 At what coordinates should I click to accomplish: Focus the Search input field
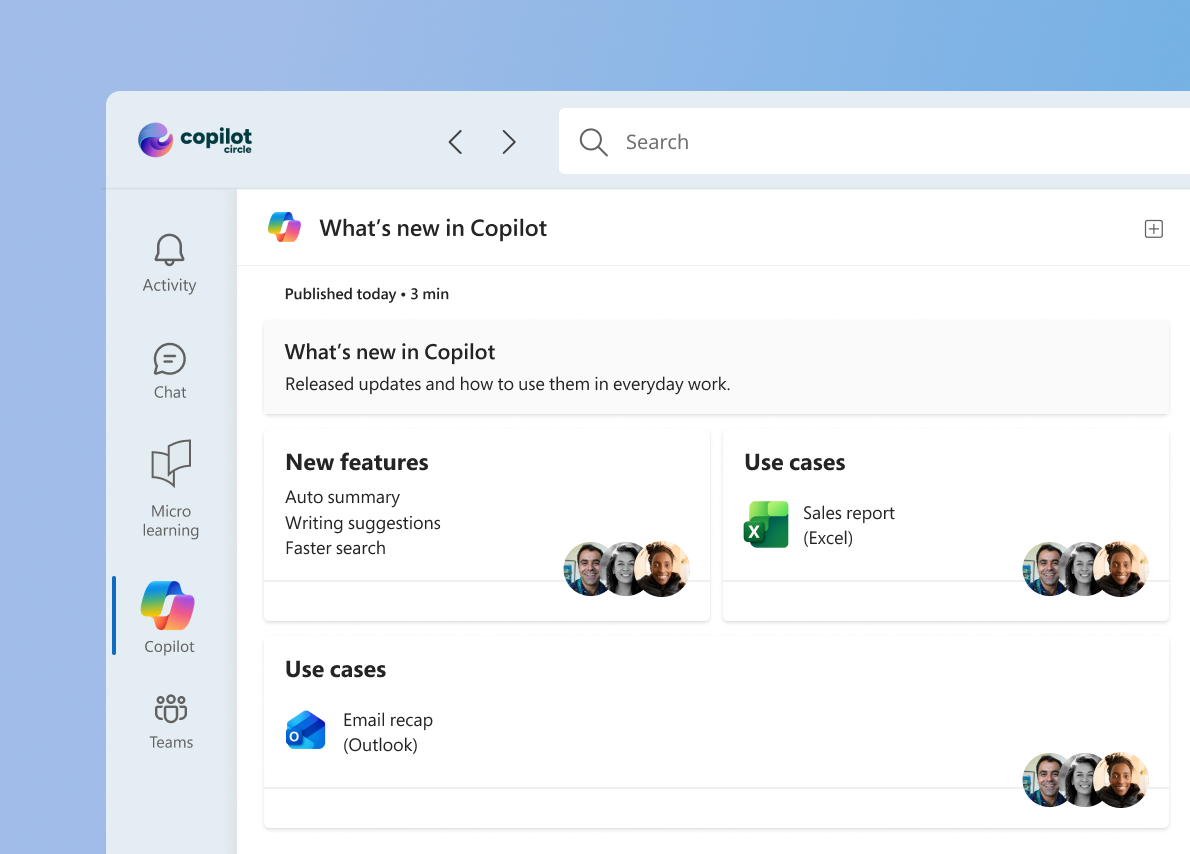click(874, 141)
